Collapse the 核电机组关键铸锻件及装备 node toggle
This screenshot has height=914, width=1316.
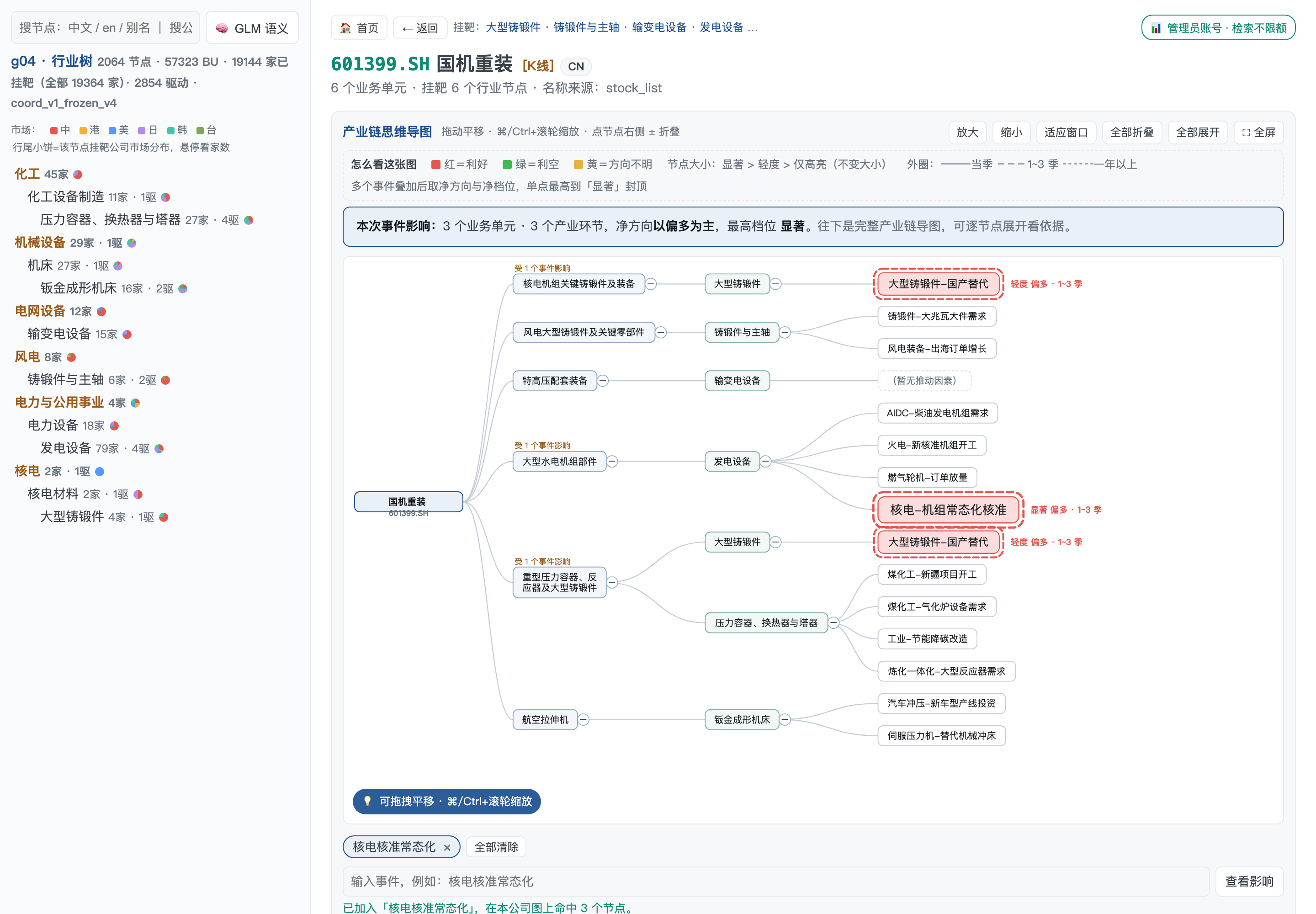(651, 284)
